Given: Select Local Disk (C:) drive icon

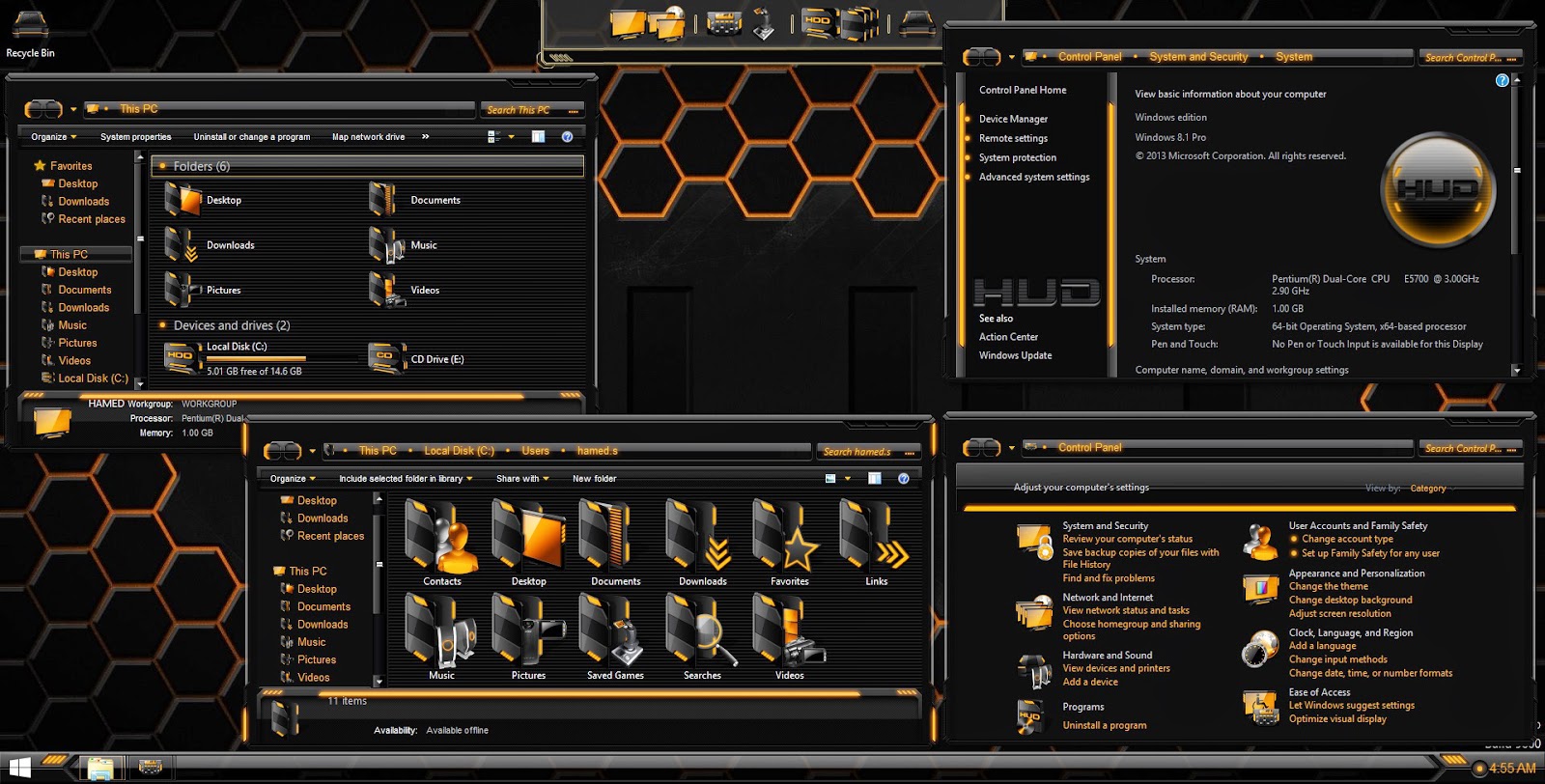Looking at the screenshot, I should point(181,357).
